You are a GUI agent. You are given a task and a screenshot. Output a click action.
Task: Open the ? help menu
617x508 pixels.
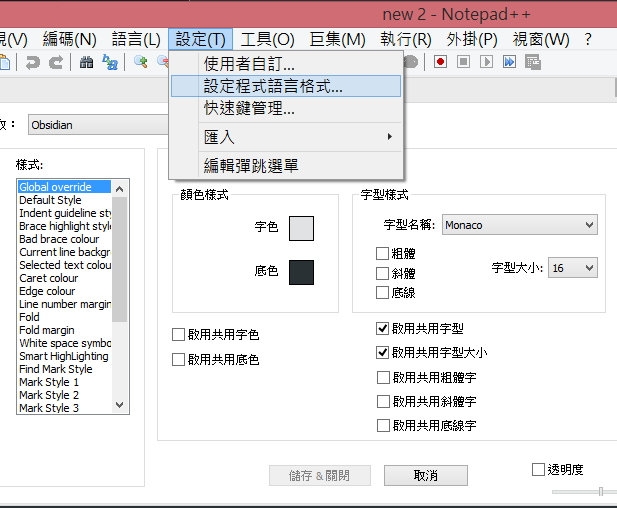587,39
